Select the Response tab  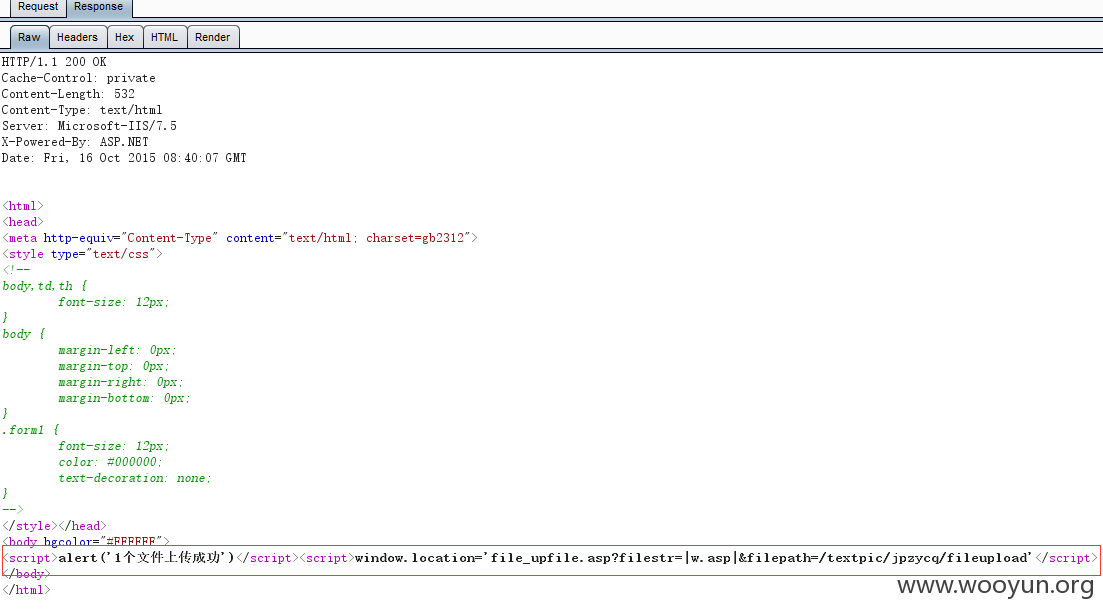point(98,7)
